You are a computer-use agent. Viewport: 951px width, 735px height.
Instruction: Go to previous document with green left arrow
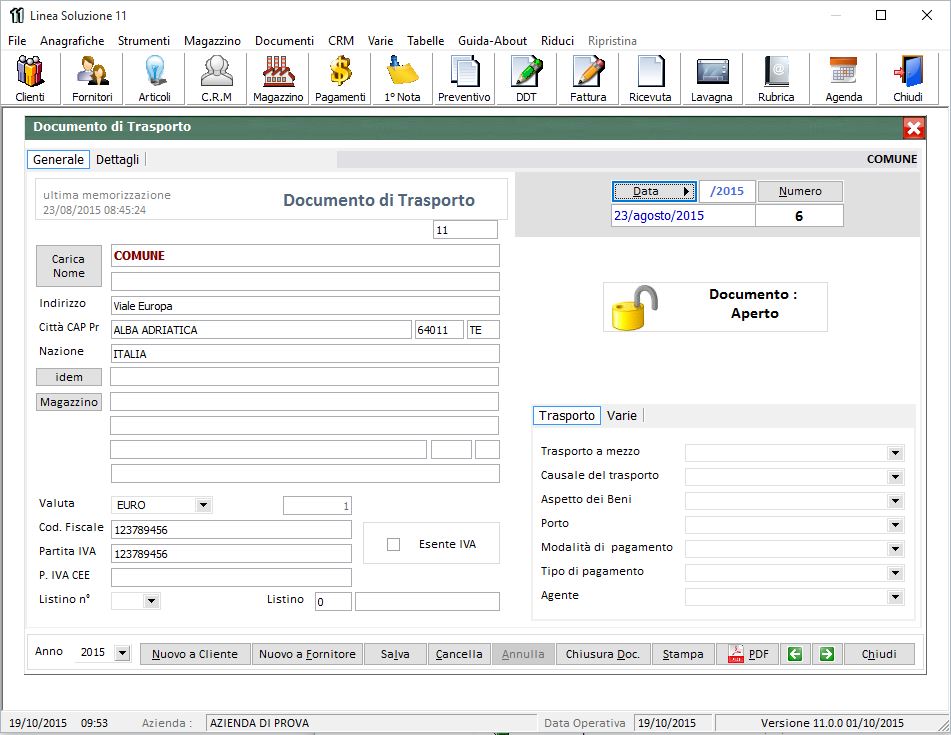(795, 654)
